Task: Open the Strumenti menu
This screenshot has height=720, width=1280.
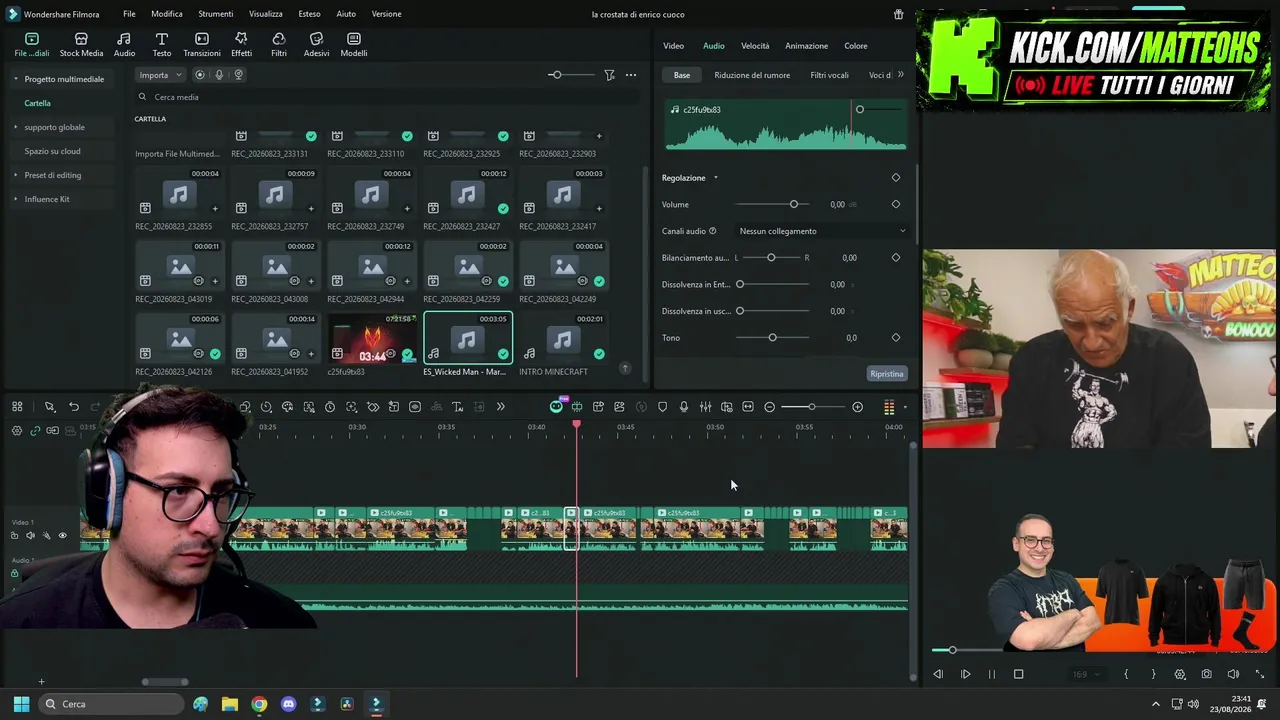Action: (215, 14)
